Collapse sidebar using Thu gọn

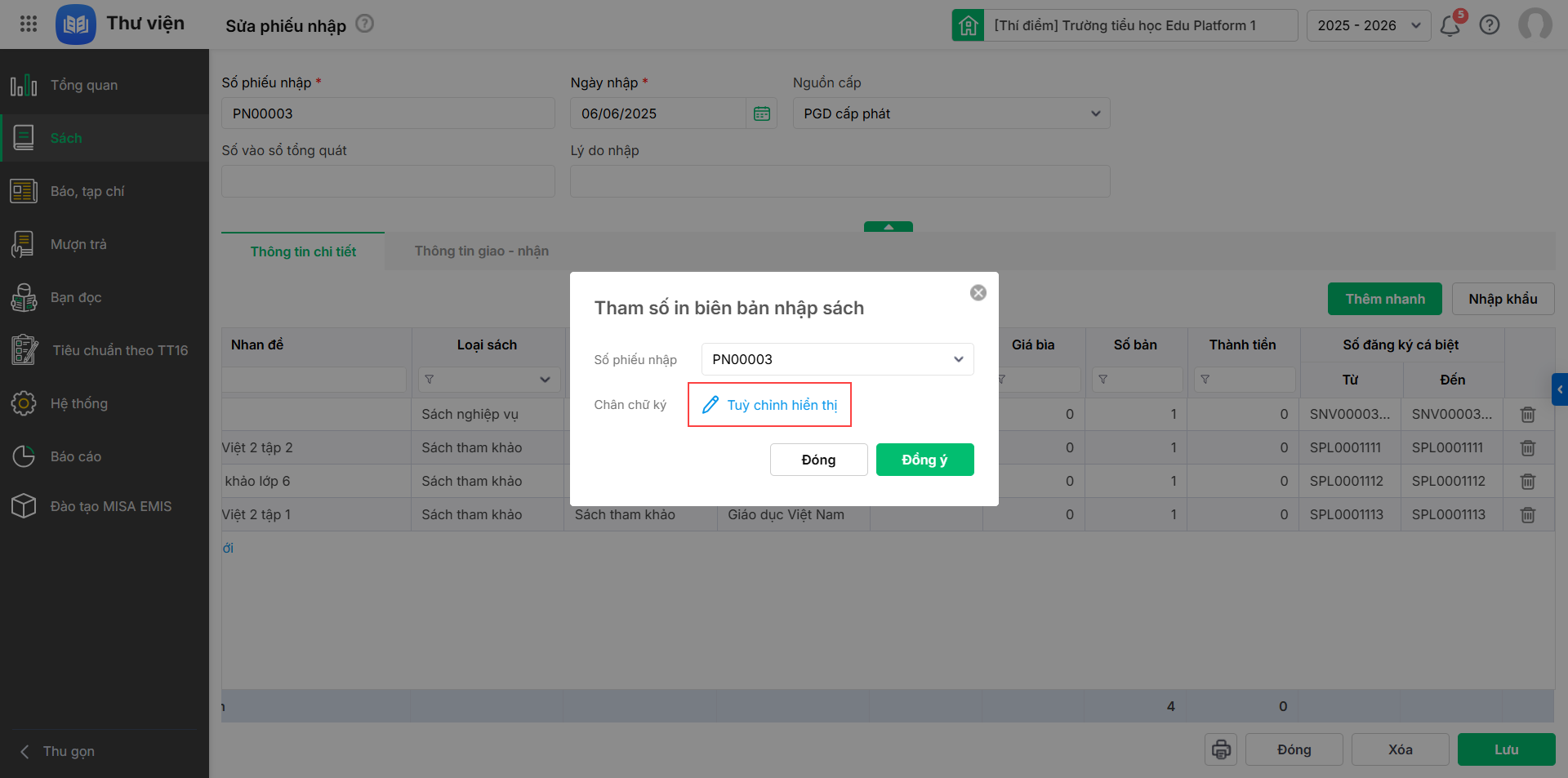(x=69, y=751)
